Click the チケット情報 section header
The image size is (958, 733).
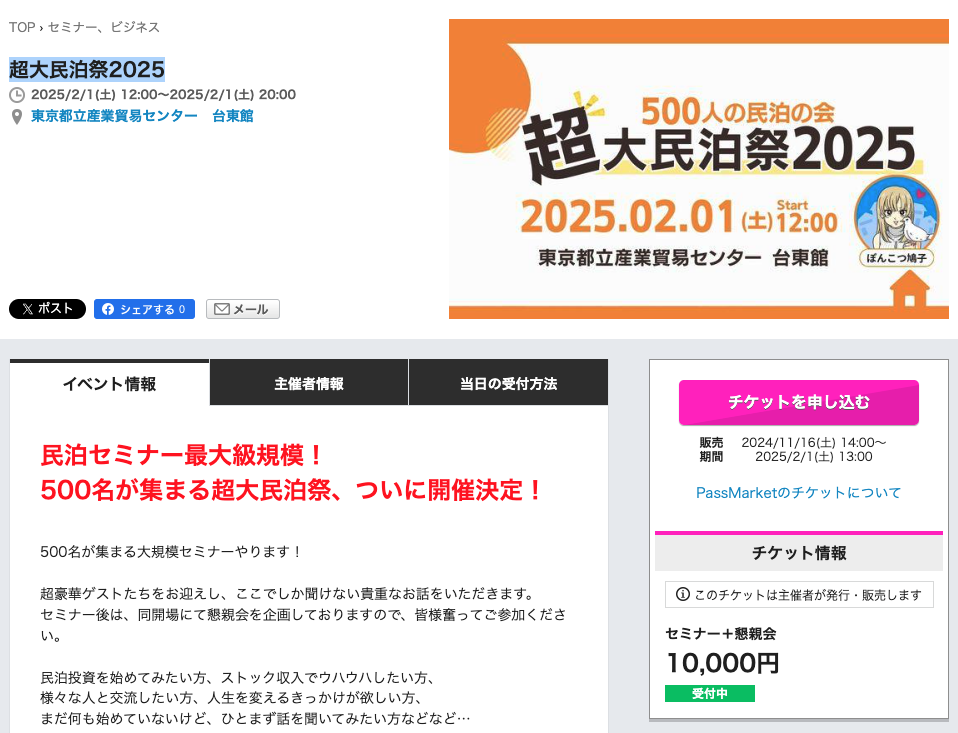(x=799, y=553)
